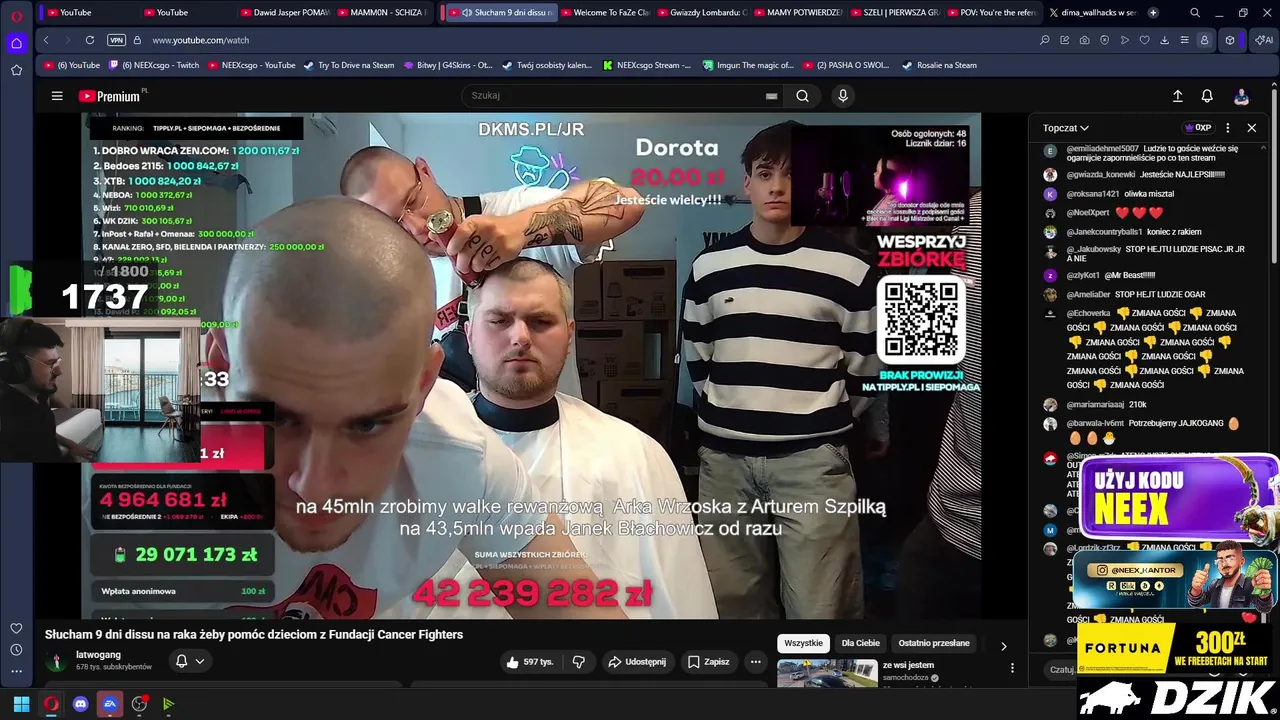Open Opera main menu logo
The width and height of the screenshot is (1280, 720).
[x=16, y=16]
